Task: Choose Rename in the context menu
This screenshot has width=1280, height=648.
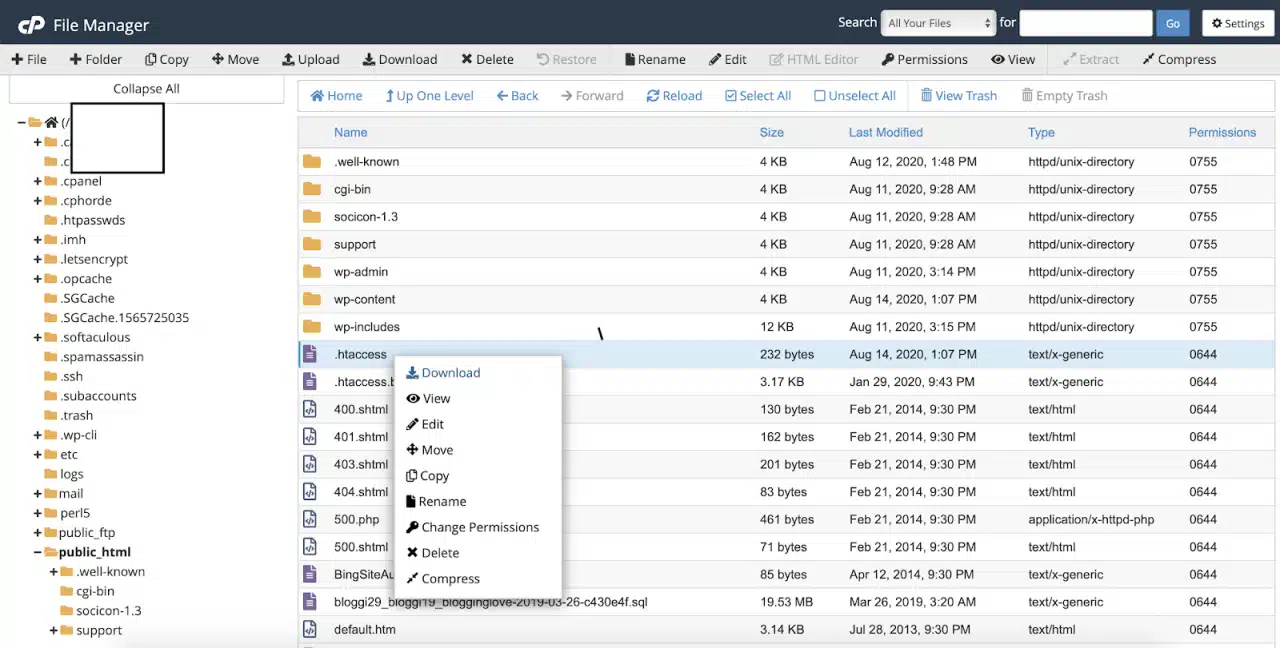Action: click(x=436, y=501)
